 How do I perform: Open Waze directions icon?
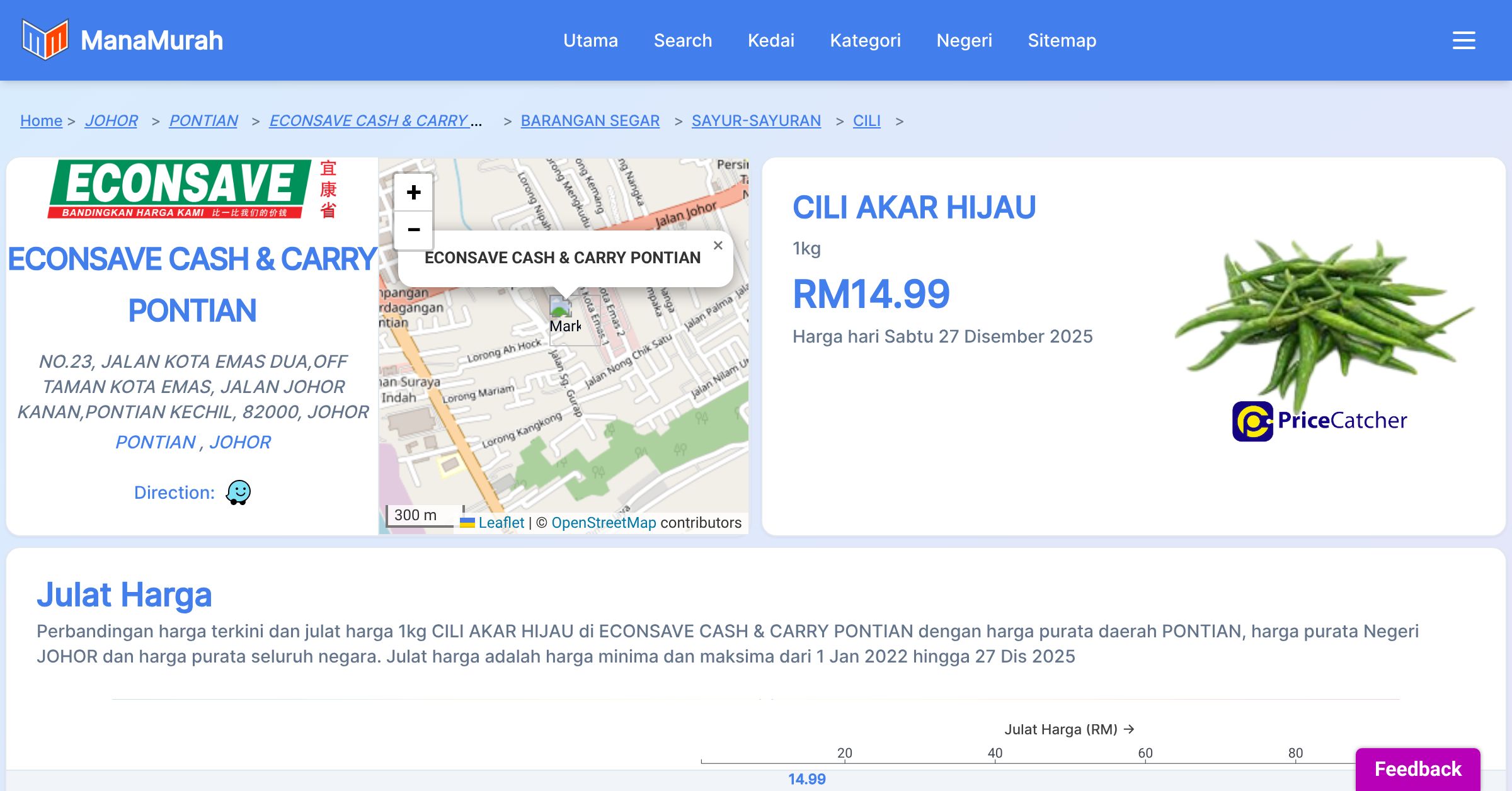tap(238, 492)
